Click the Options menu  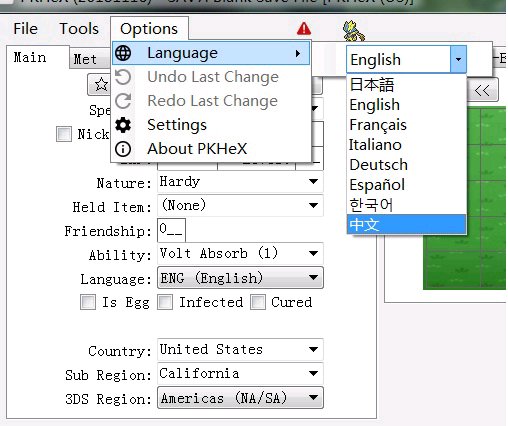149,29
